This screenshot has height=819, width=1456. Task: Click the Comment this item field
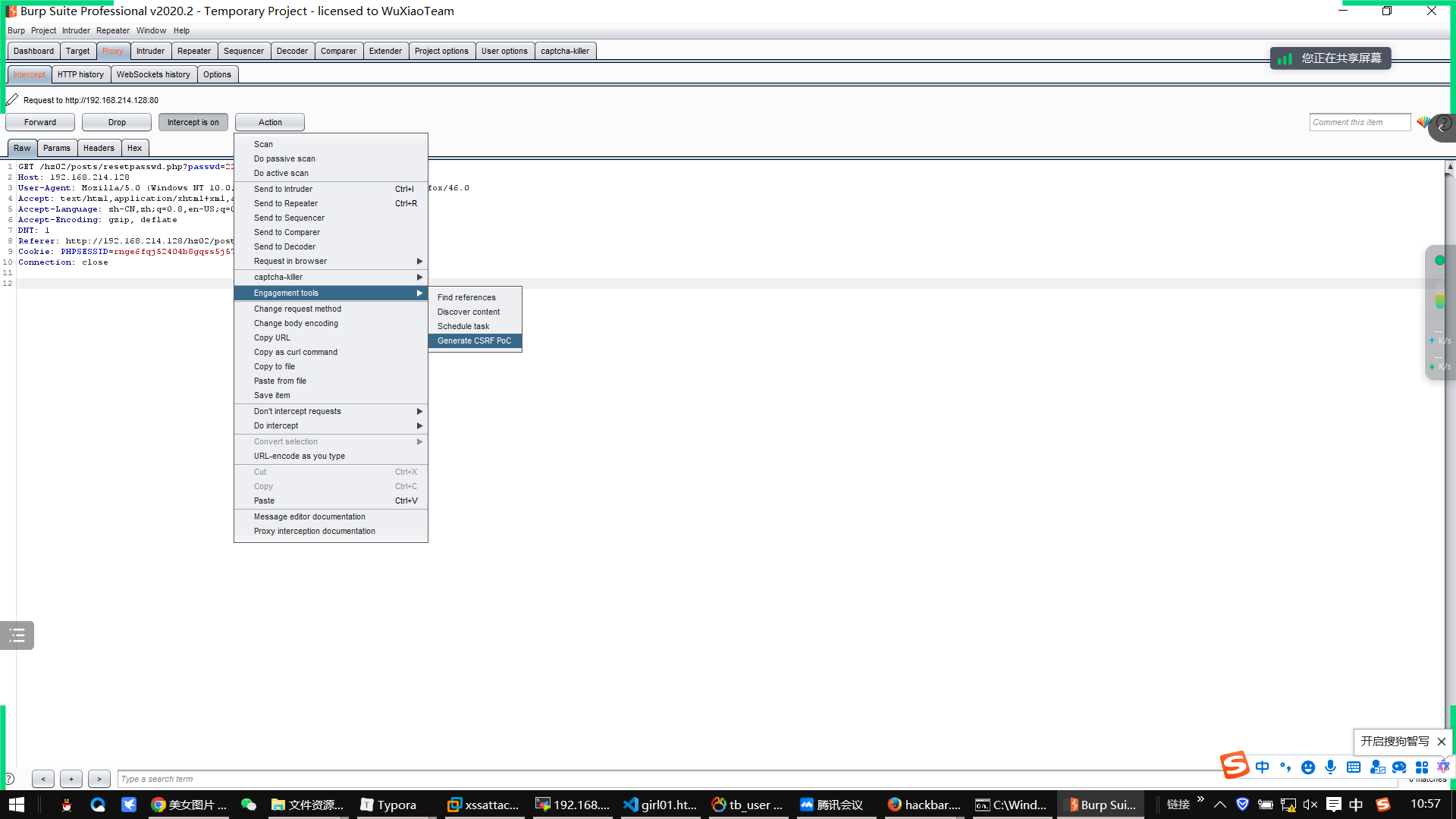click(x=1360, y=122)
